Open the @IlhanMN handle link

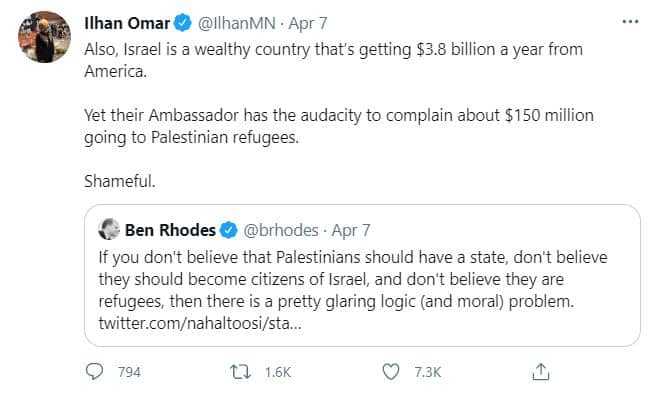(236, 23)
